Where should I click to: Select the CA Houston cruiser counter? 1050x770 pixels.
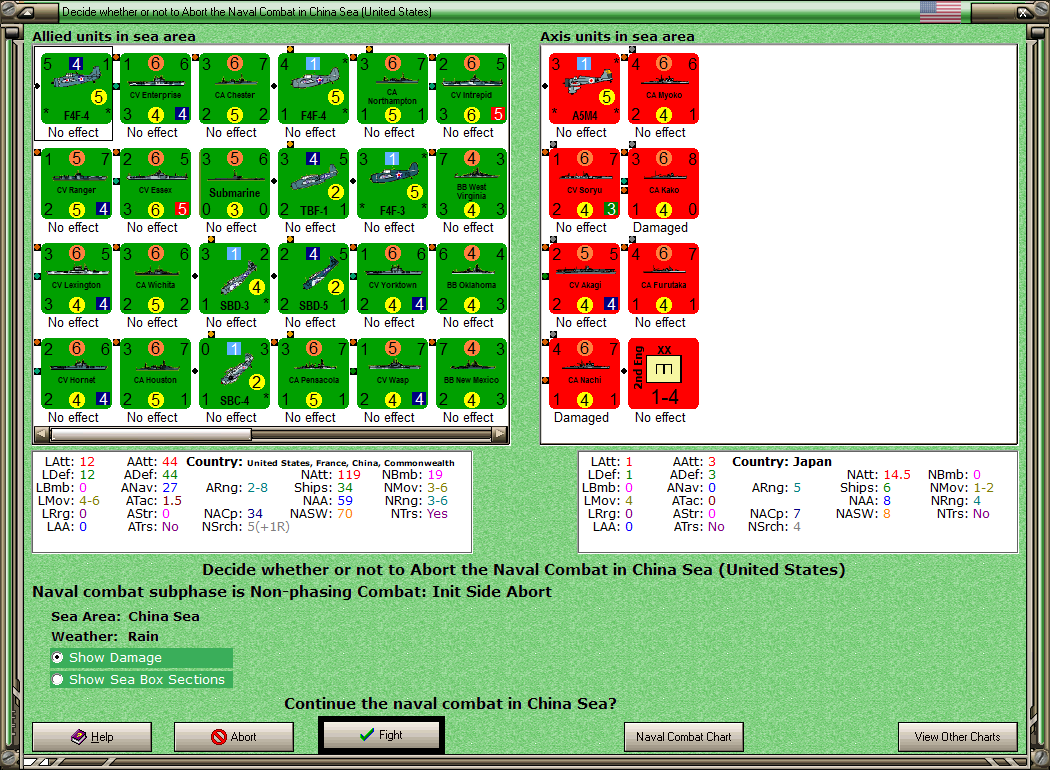pyautogui.click(x=155, y=374)
